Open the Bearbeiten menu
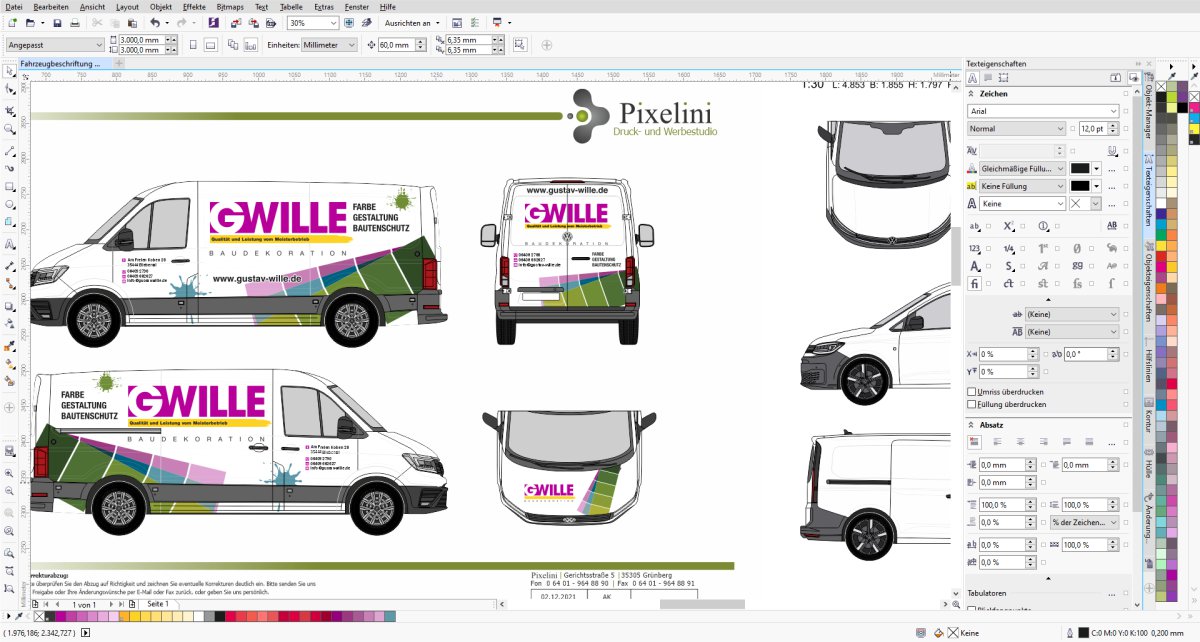This screenshot has height=642, width=1200. tap(51, 6)
